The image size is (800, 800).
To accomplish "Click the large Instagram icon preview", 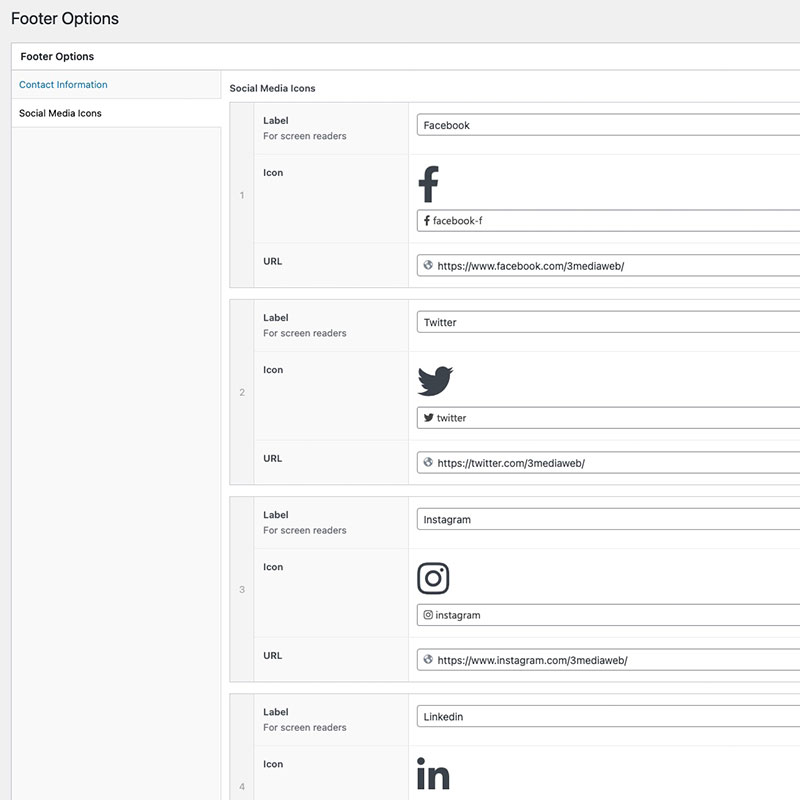I will coord(433,578).
